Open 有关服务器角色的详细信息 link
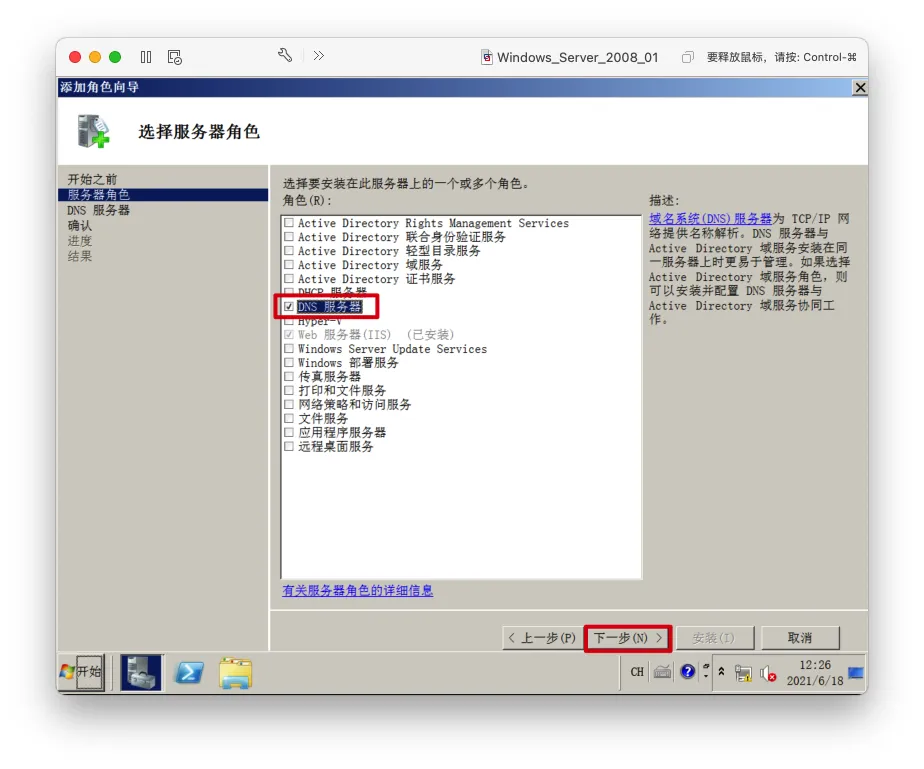 click(x=358, y=590)
